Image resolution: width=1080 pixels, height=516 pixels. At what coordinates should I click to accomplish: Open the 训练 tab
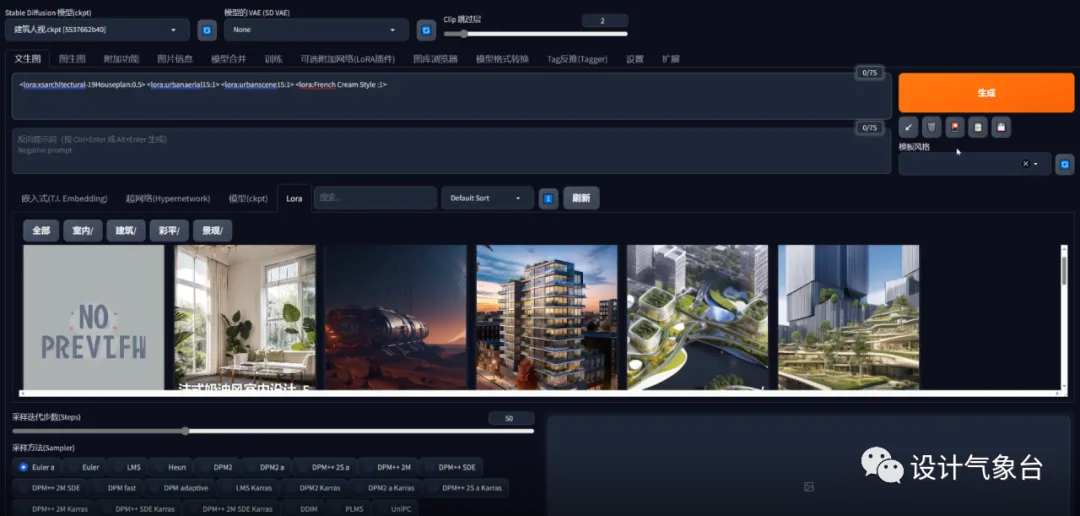point(273,59)
